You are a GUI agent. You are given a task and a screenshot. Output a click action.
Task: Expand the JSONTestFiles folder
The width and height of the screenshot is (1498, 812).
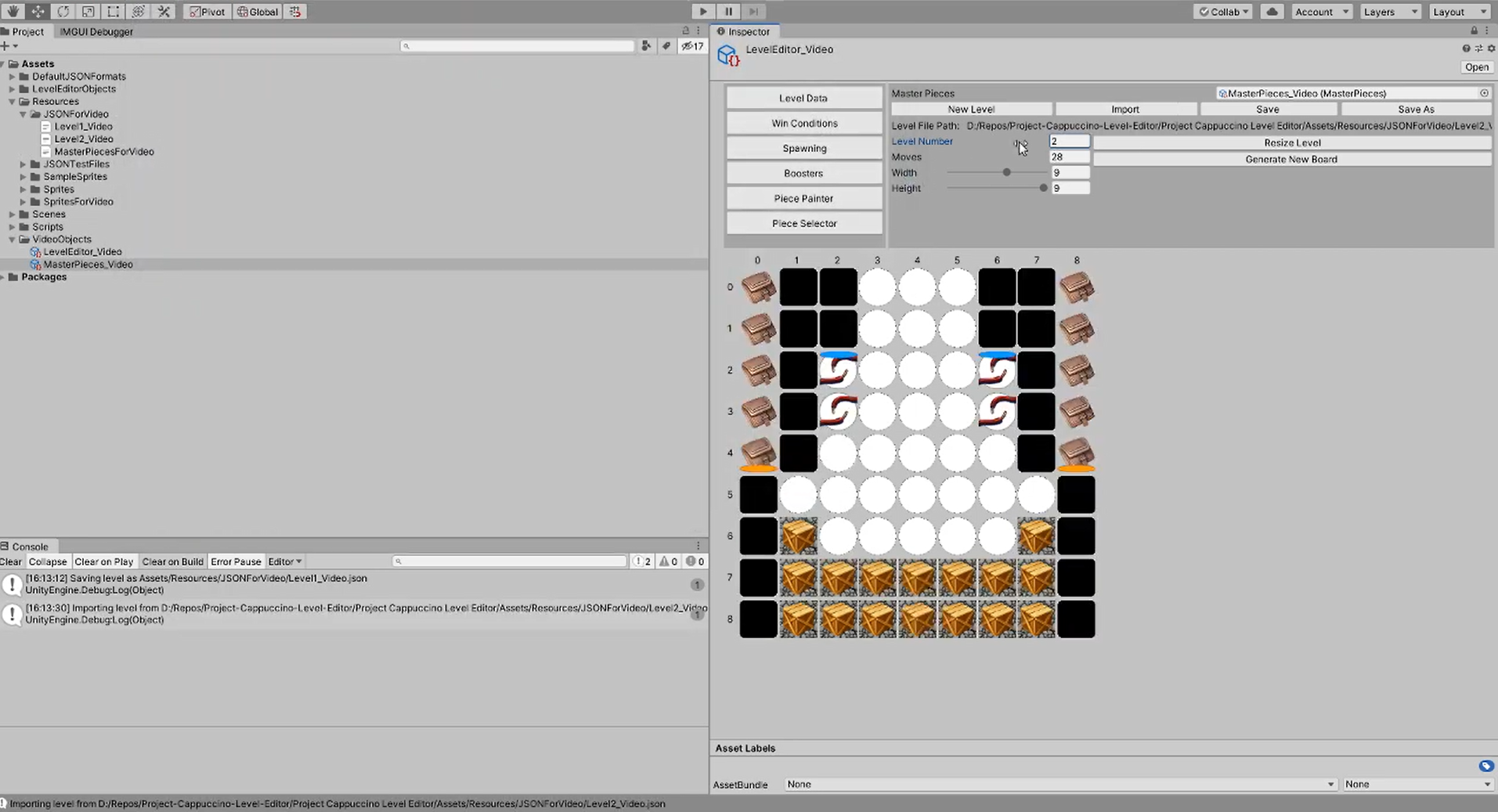23,164
